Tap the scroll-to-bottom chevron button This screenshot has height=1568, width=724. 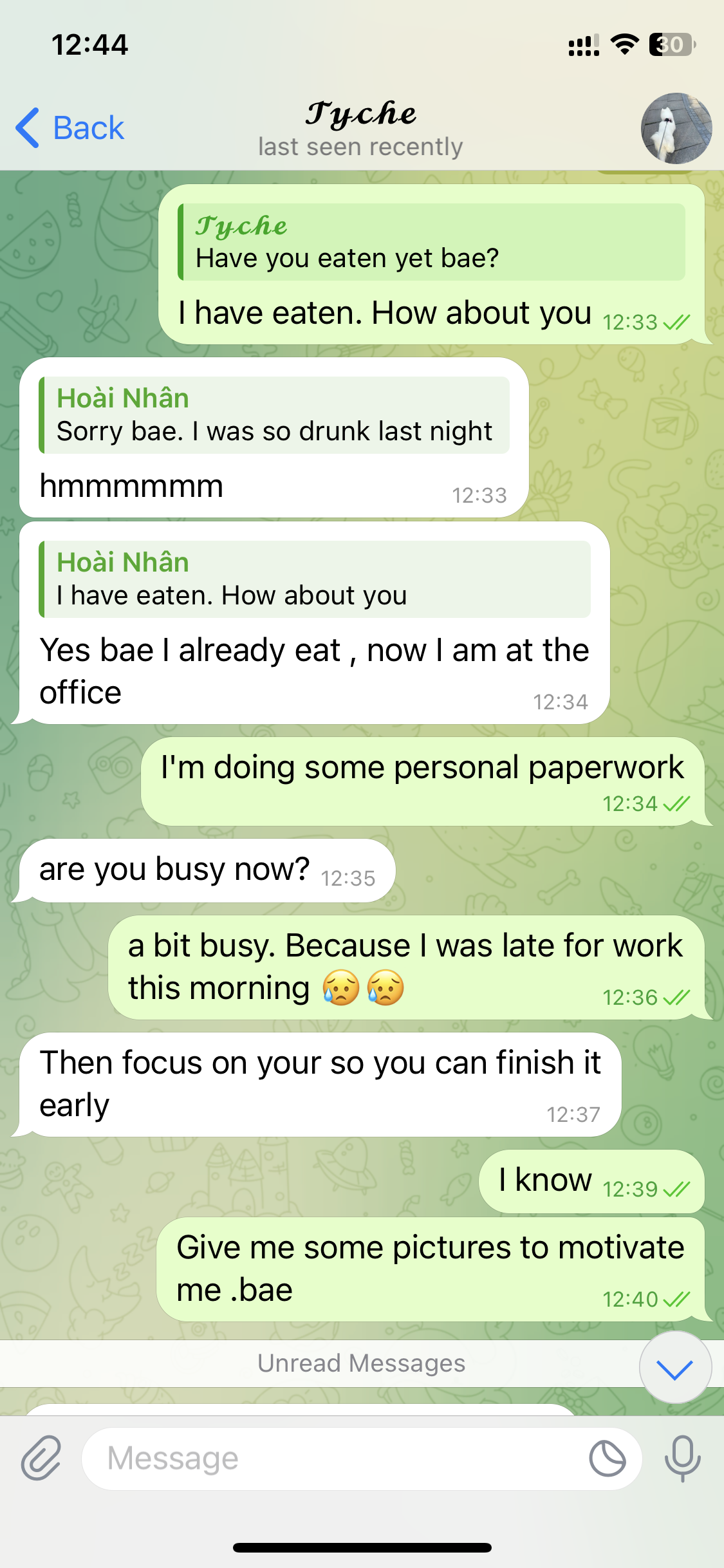pos(675,1367)
